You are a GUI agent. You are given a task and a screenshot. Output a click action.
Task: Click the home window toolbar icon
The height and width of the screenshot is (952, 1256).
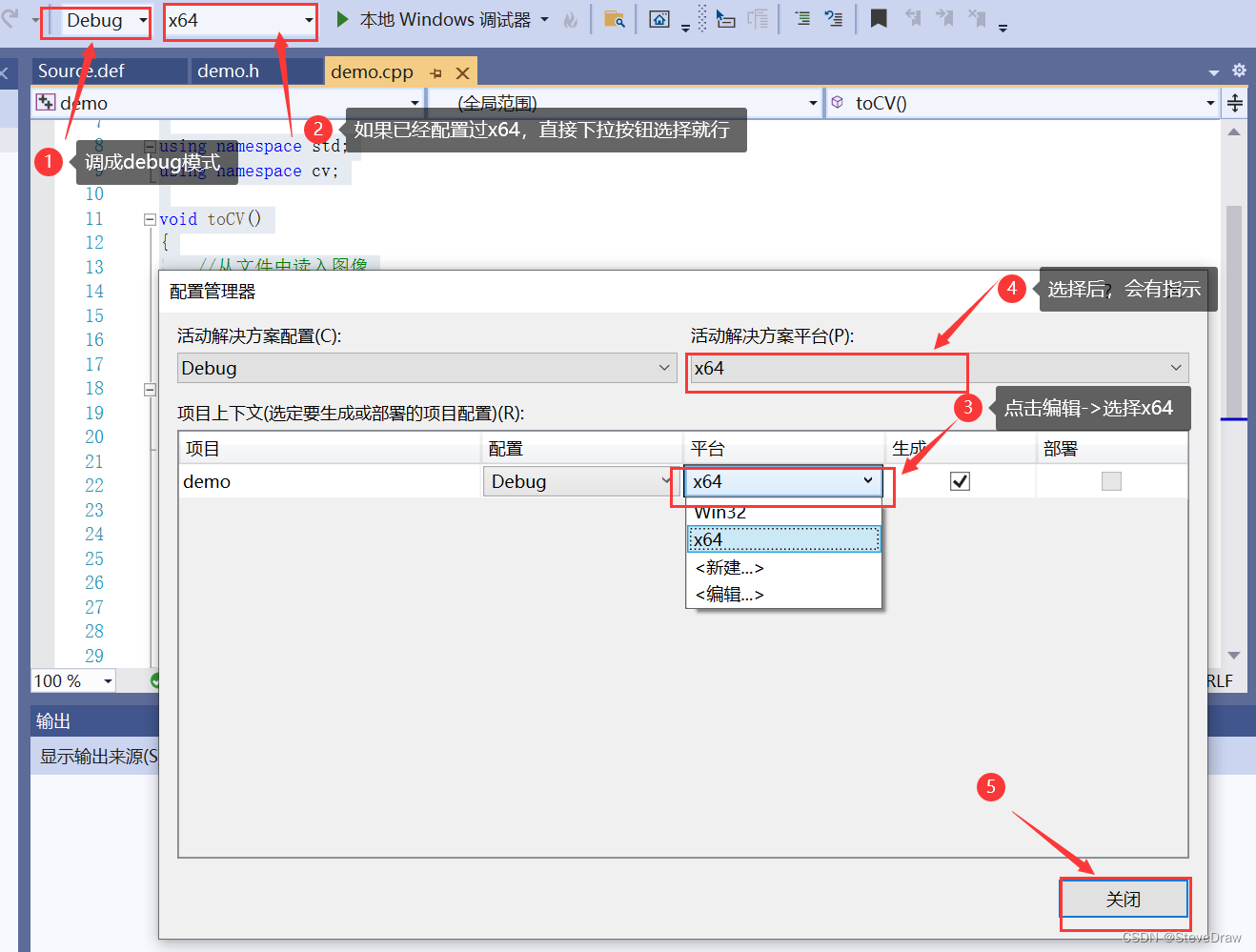(x=659, y=19)
